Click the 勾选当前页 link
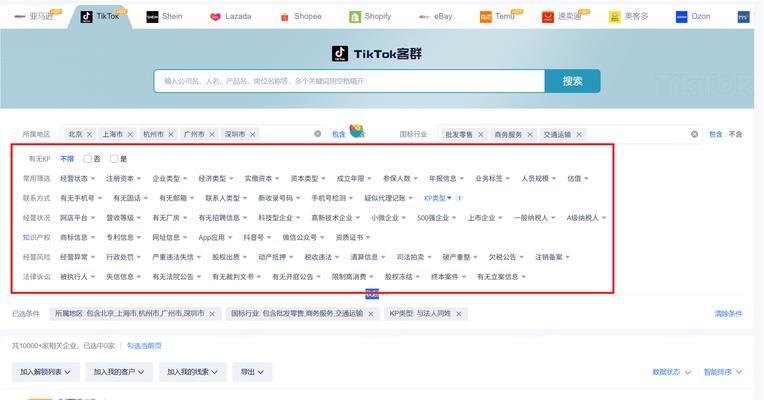 coord(144,346)
